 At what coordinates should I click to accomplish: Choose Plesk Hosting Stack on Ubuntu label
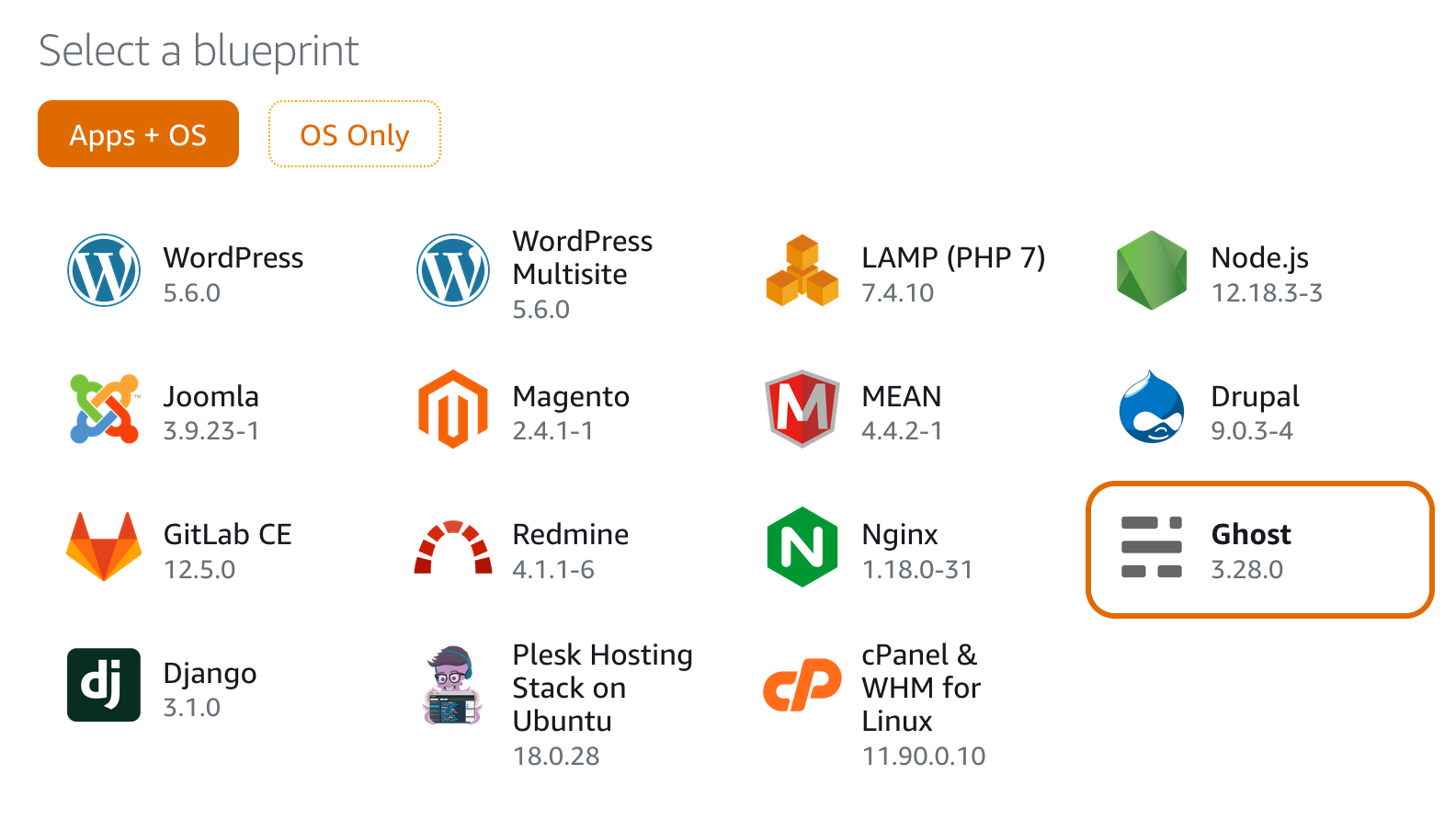click(603, 688)
